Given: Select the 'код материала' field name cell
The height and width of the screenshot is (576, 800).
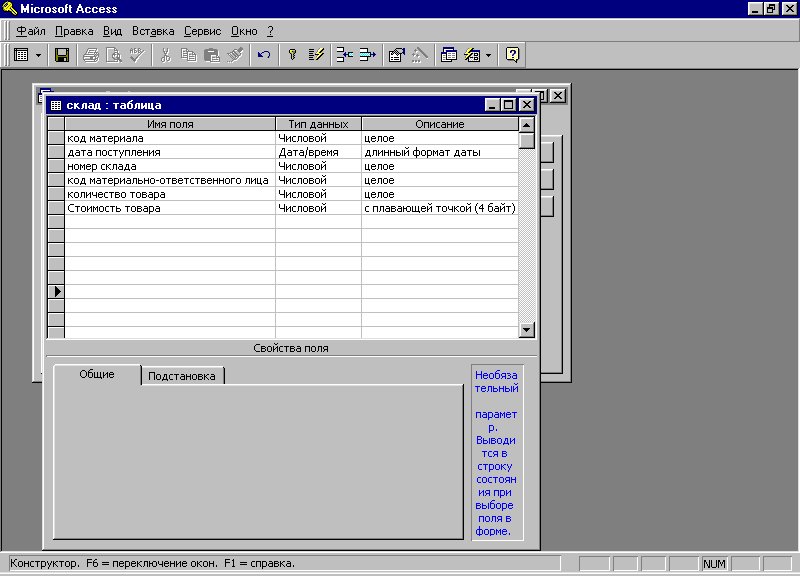Looking at the screenshot, I should tap(170, 138).
